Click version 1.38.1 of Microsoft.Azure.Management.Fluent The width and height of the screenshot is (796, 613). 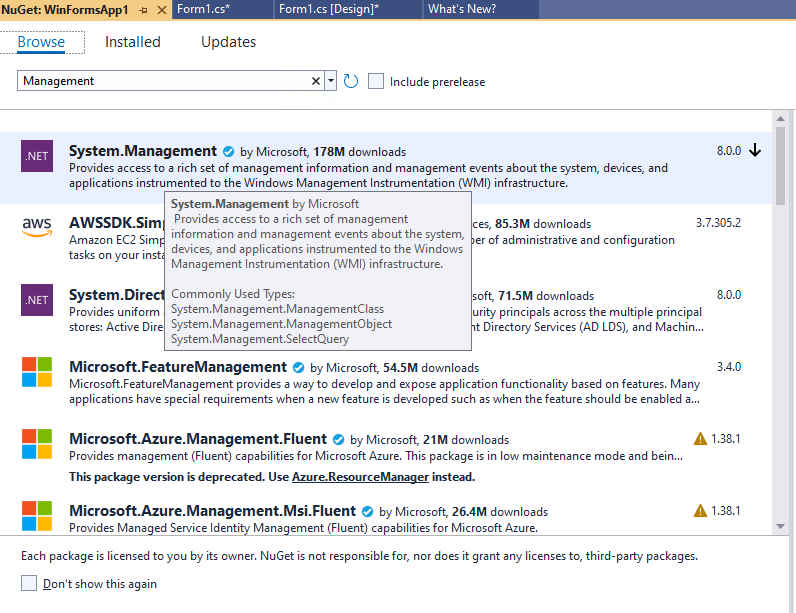[725, 439]
